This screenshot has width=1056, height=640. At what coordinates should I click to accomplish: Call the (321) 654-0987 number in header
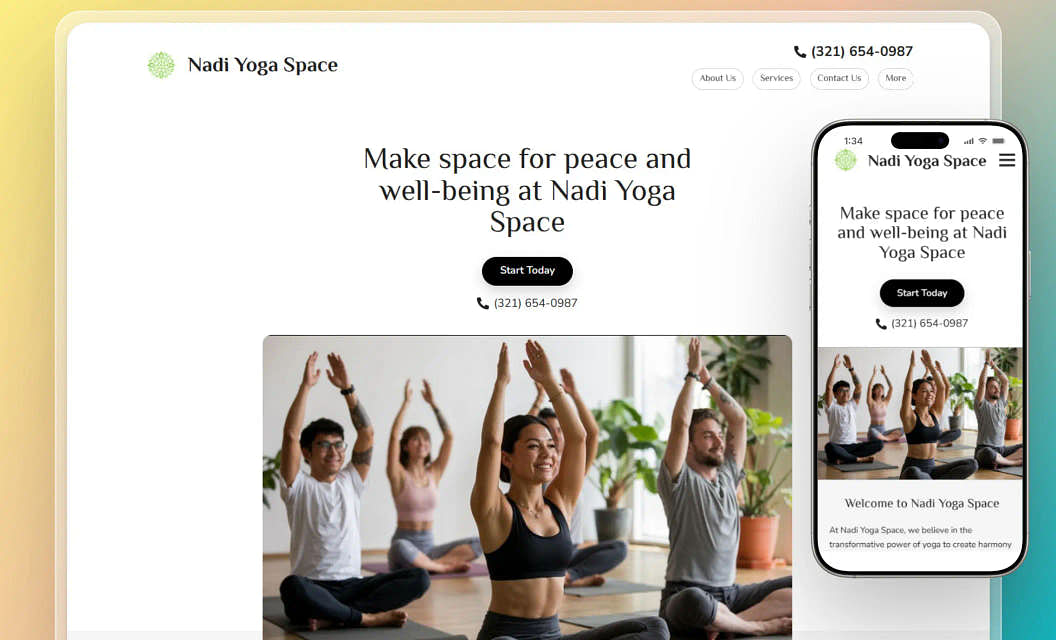(862, 52)
